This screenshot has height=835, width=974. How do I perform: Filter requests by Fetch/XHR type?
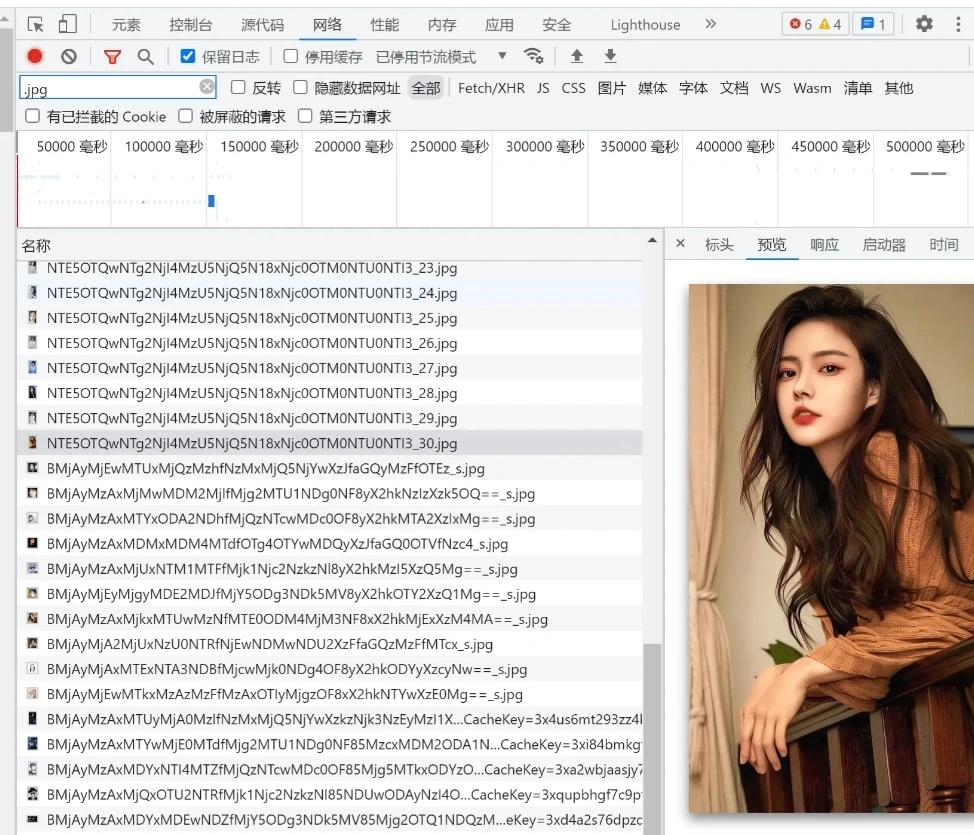click(491, 88)
